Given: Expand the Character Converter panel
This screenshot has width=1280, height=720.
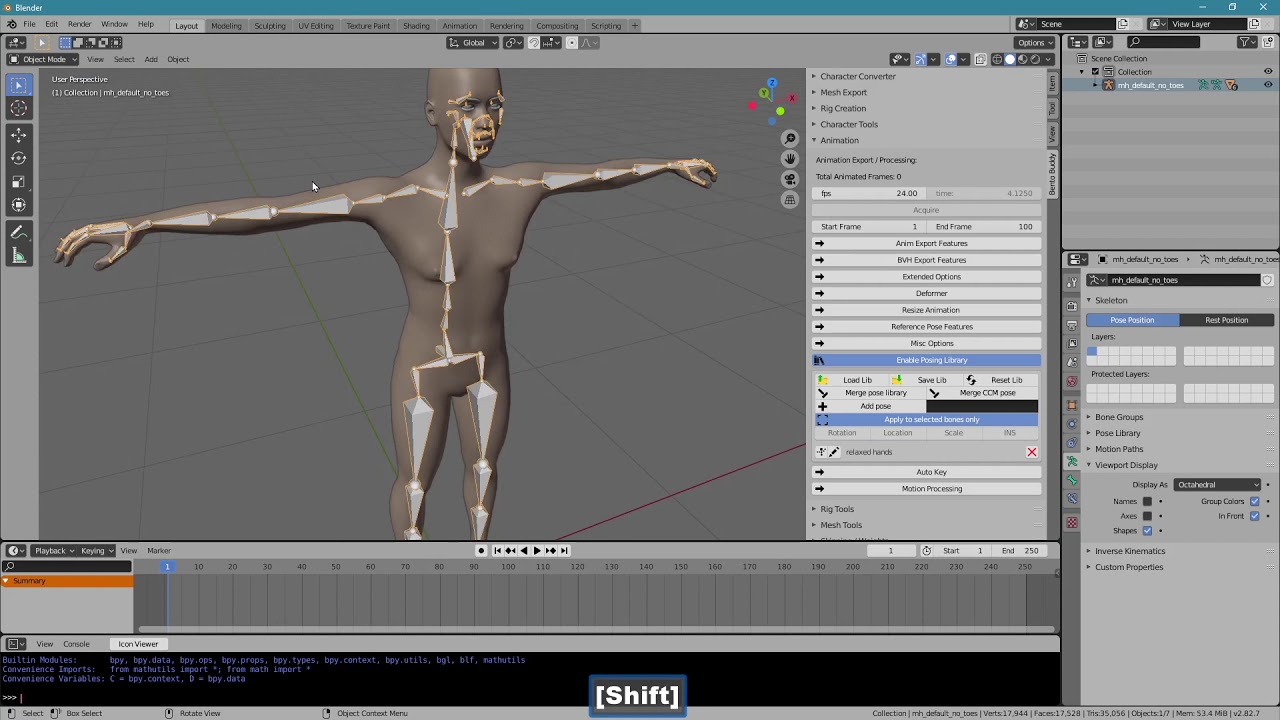Looking at the screenshot, I should coord(858,76).
